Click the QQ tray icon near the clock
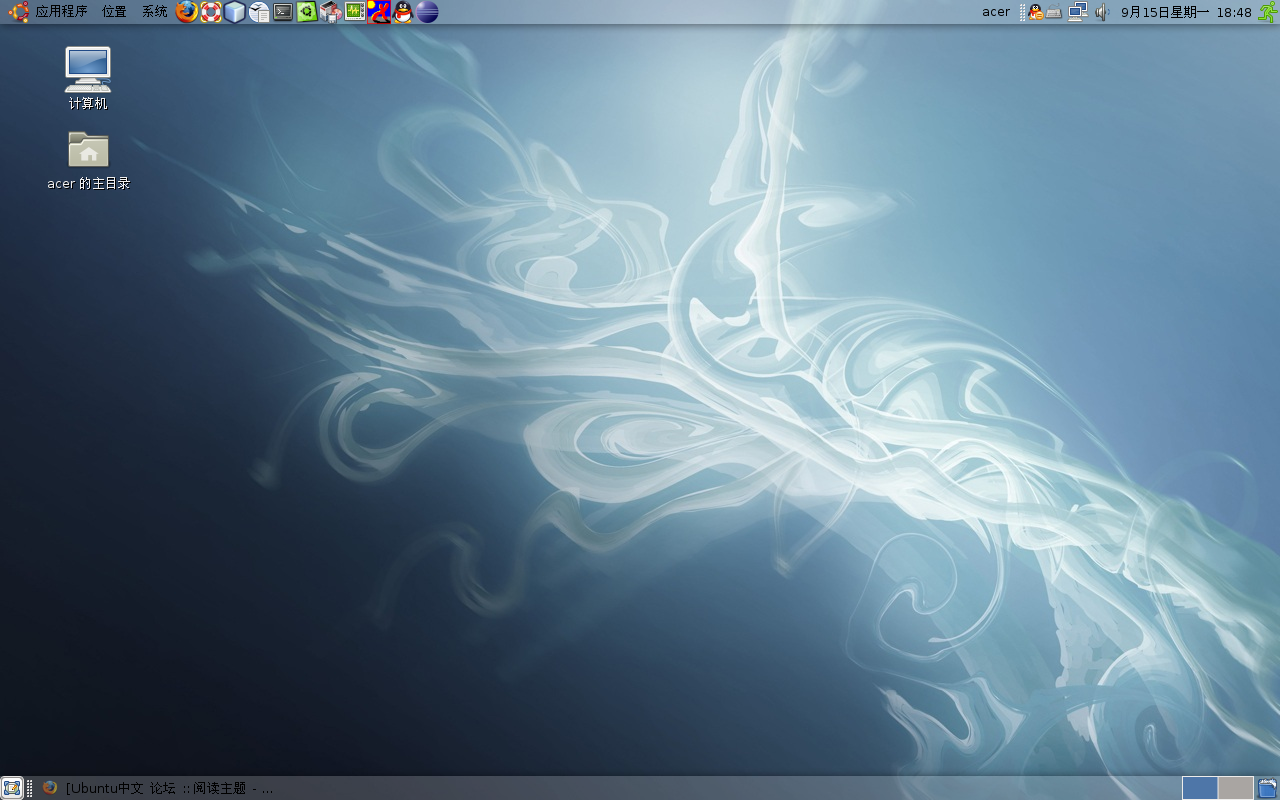1280x800 pixels. [x=1036, y=12]
